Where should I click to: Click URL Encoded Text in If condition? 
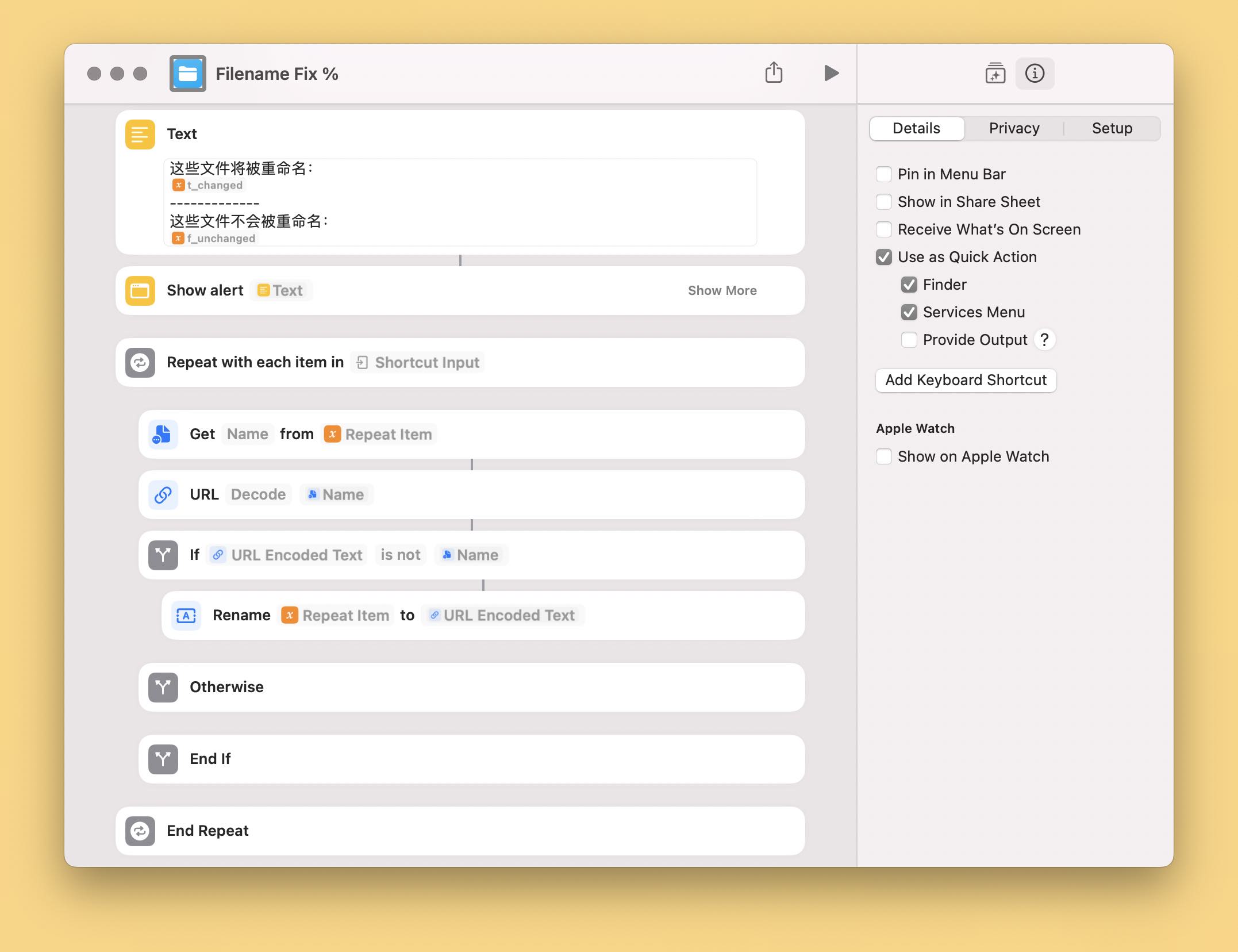[x=287, y=555]
